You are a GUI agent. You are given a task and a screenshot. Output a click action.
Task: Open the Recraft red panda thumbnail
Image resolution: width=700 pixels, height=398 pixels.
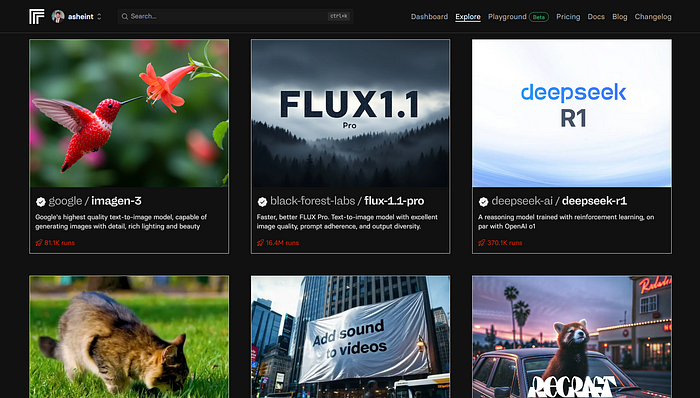(x=572, y=337)
